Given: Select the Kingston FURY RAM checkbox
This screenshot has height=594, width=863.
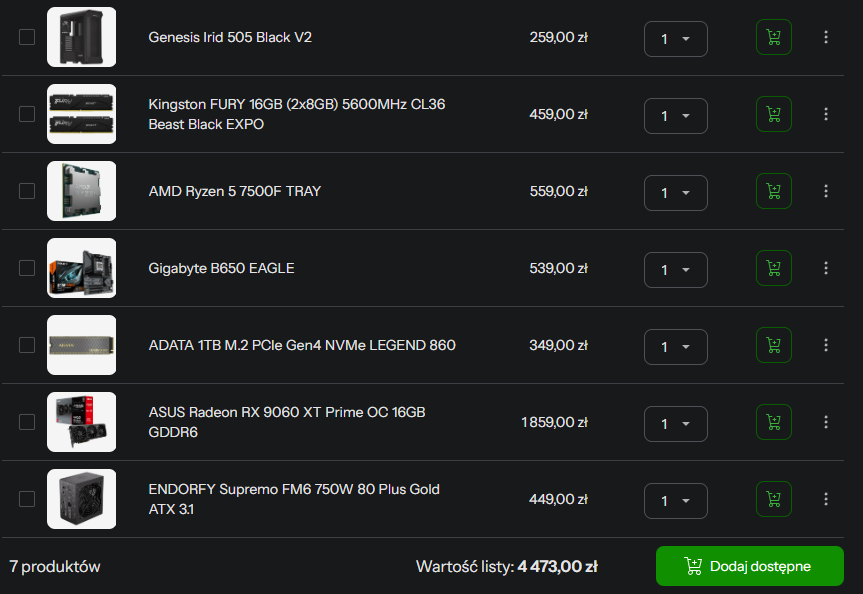Looking at the screenshot, I should [x=26, y=114].
